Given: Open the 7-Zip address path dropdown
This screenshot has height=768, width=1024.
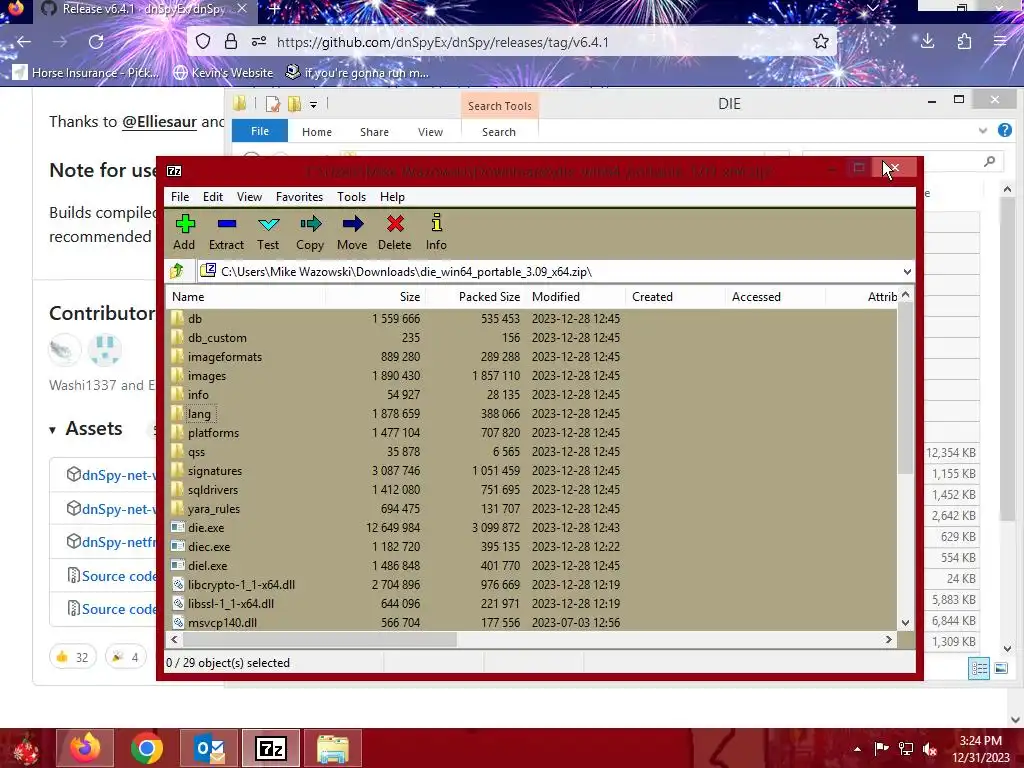Looking at the screenshot, I should (x=906, y=272).
